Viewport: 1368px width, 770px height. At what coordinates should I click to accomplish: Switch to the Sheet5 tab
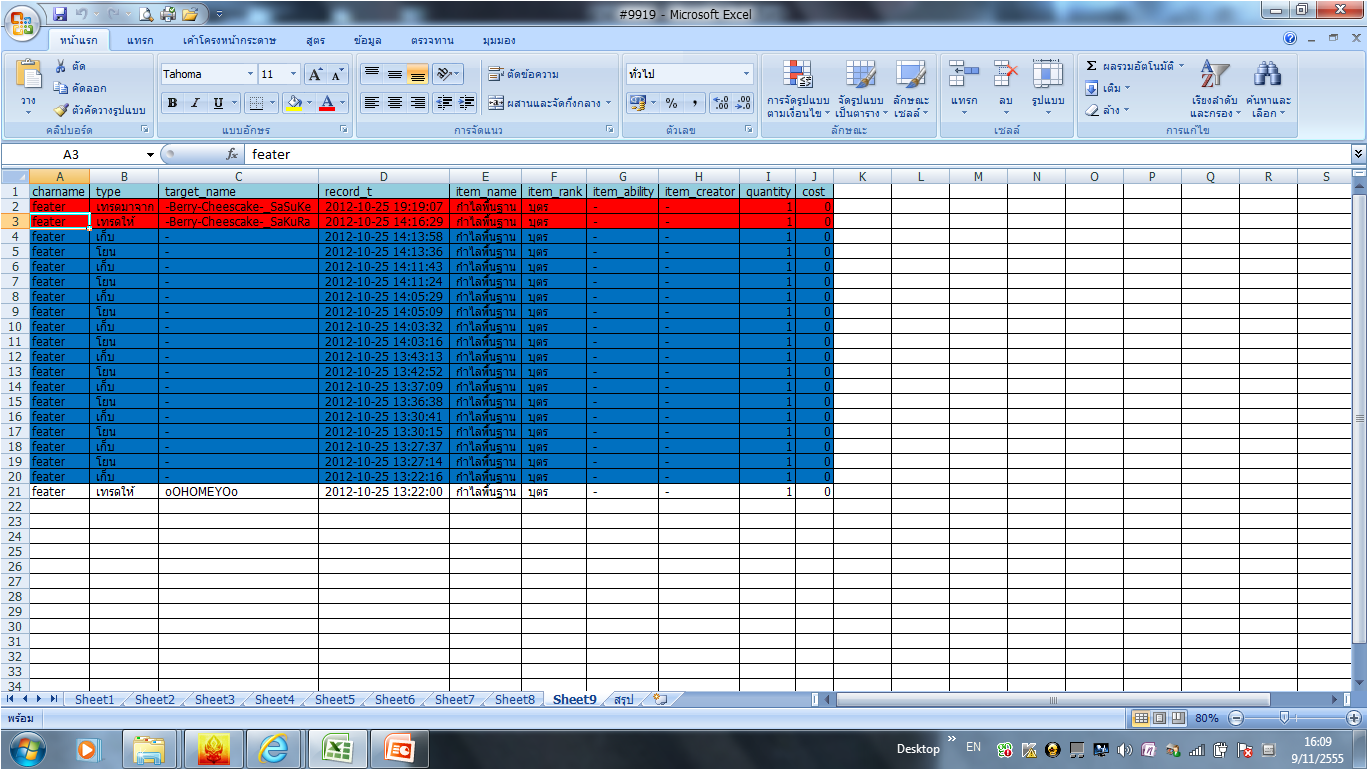[x=334, y=700]
